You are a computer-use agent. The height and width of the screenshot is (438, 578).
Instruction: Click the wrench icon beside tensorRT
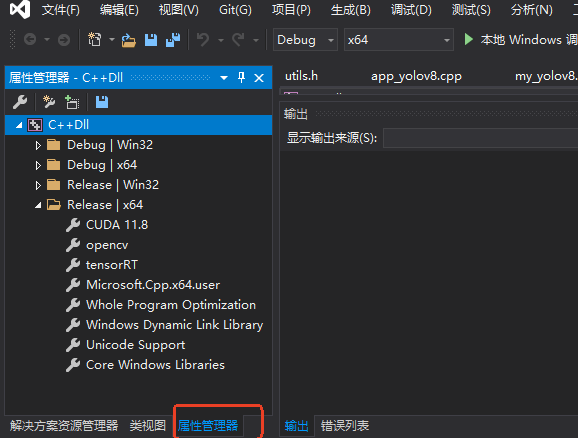pos(73,265)
